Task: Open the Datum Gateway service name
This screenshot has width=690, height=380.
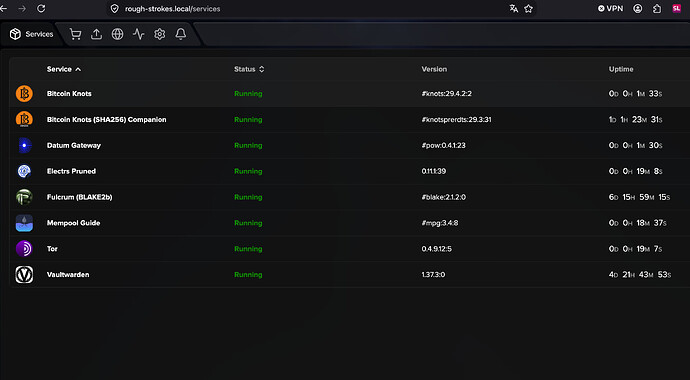Action: coord(74,146)
